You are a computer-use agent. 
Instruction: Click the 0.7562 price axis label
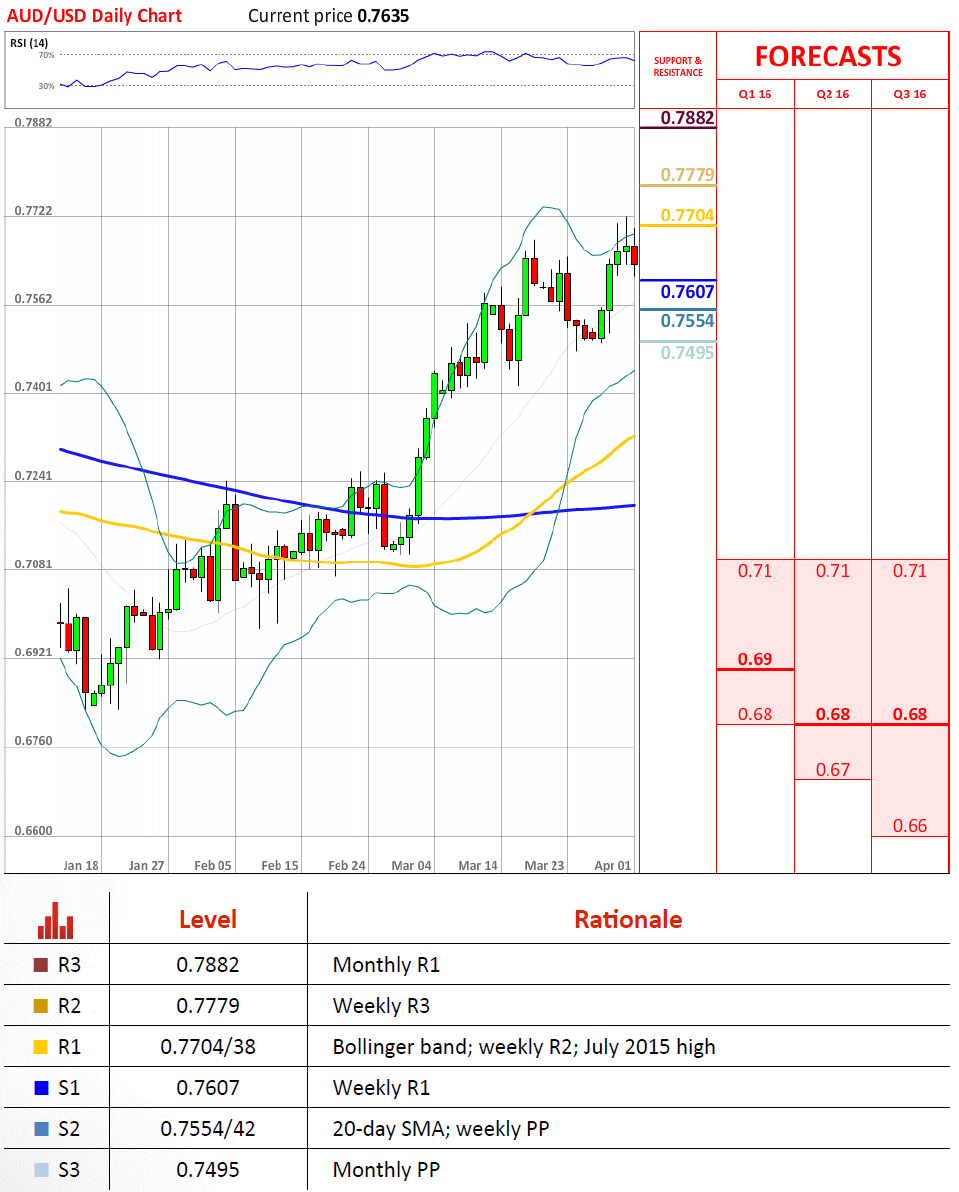(x=33, y=299)
